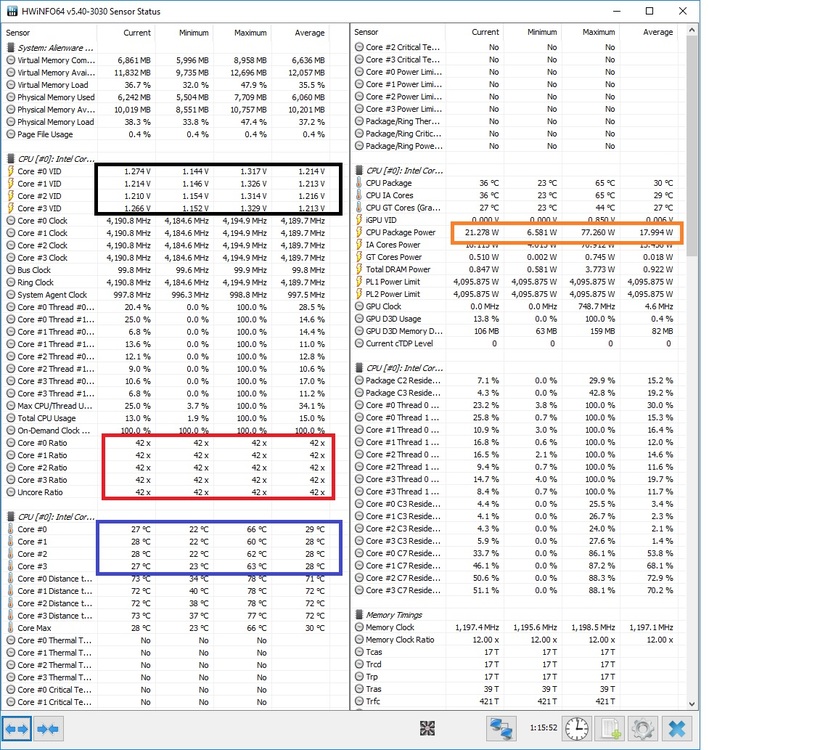
Task: Open the network remote monitoring icon
Action: (x=500, y=729)
